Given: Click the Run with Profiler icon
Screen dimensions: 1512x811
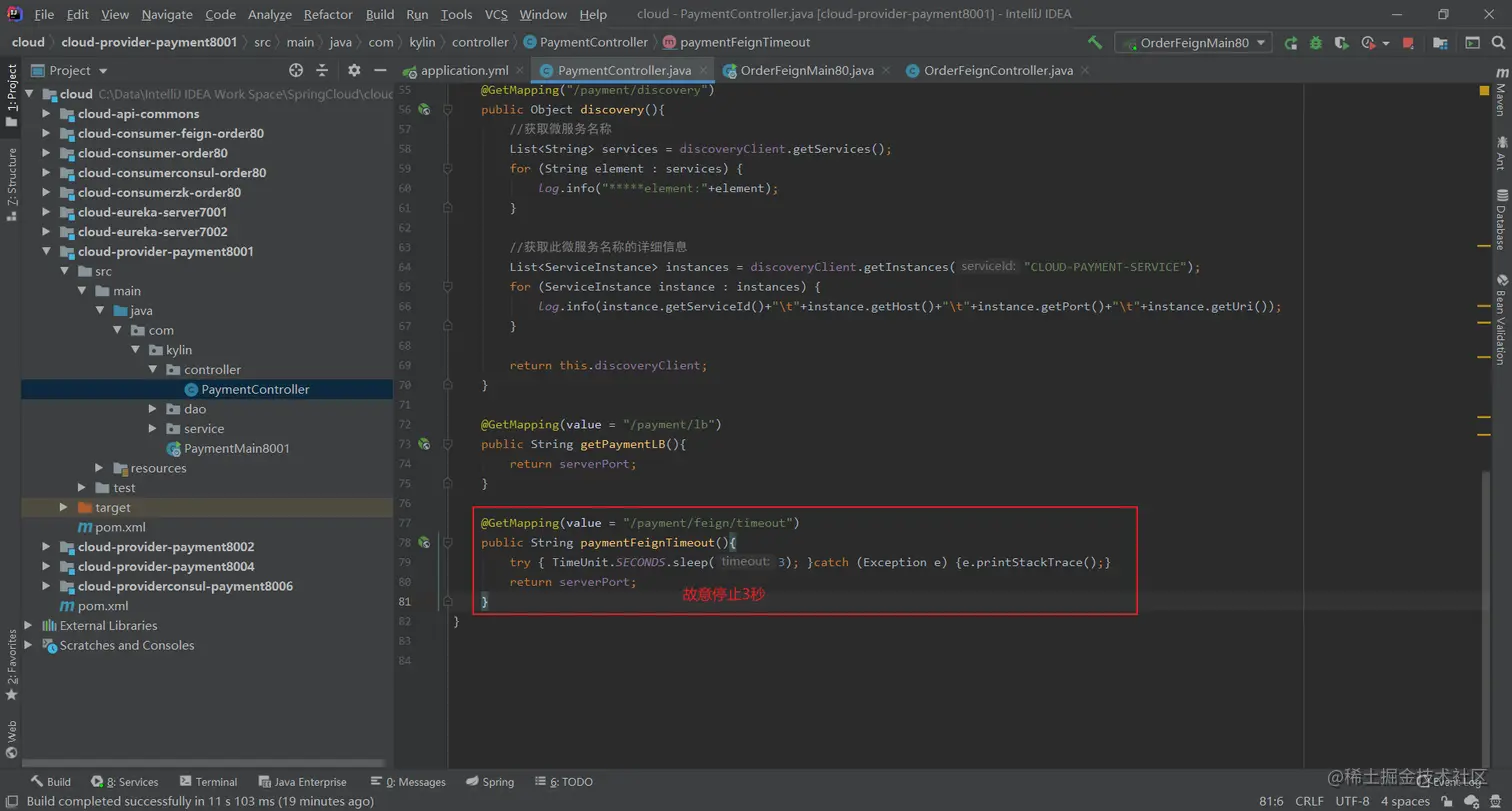Looking at the screenshot, I should [1368, 43].
